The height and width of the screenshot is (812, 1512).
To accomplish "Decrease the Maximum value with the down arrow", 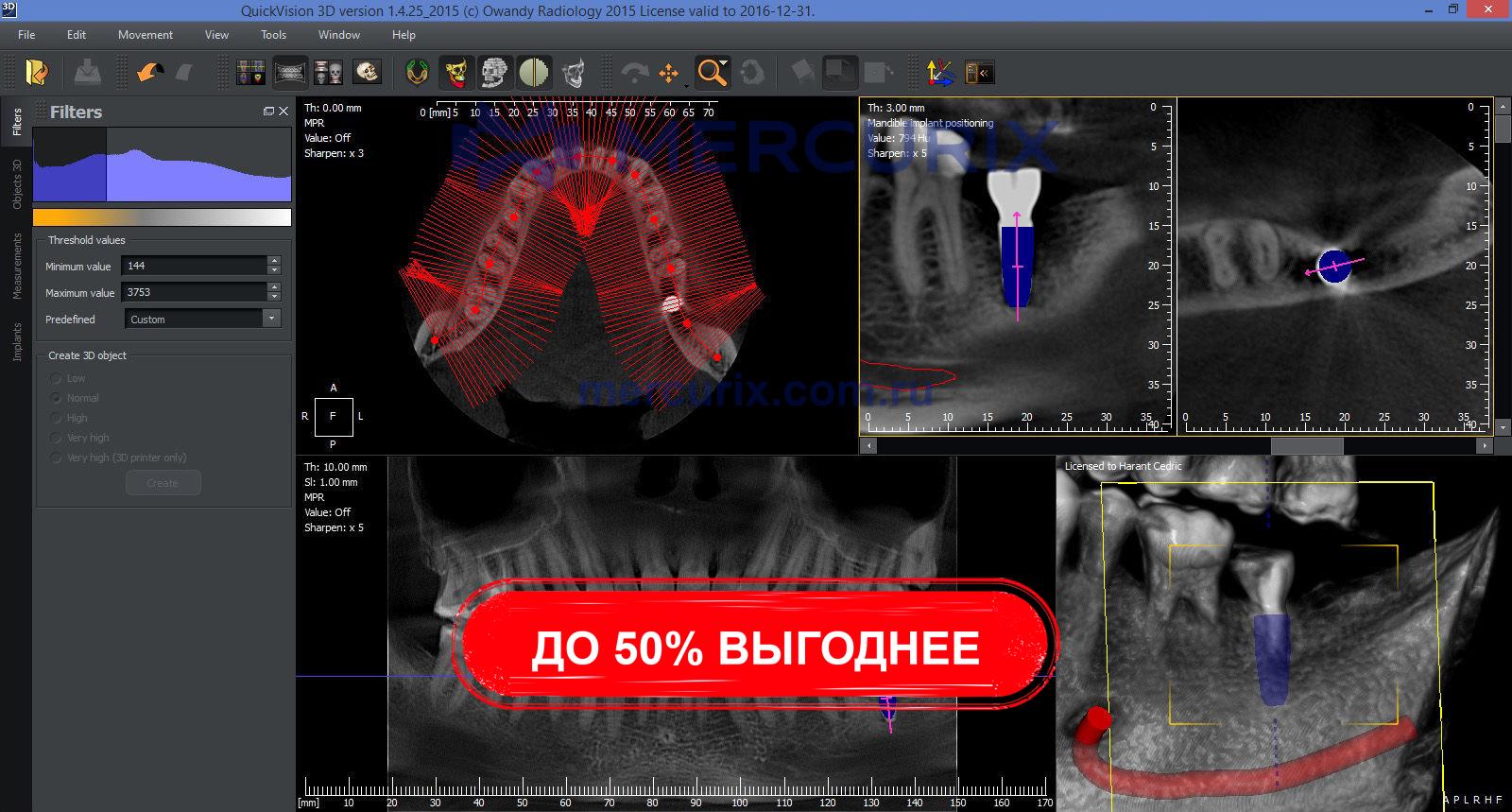I will 274,297.
